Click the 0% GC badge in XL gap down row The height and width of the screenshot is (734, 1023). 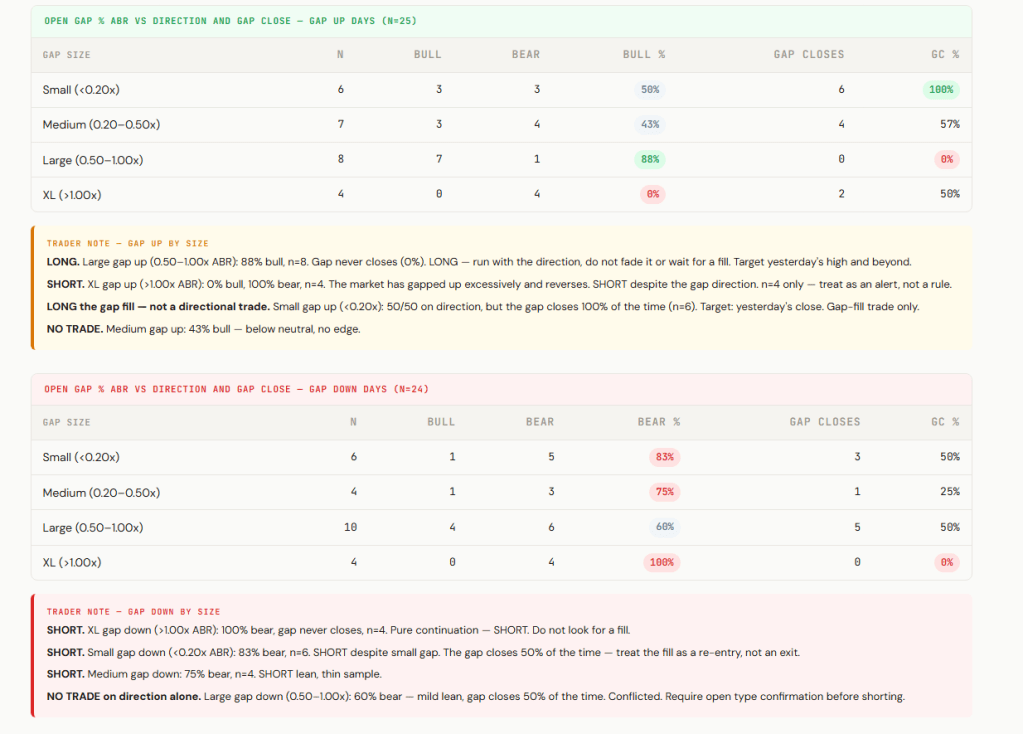coord(945,562)
